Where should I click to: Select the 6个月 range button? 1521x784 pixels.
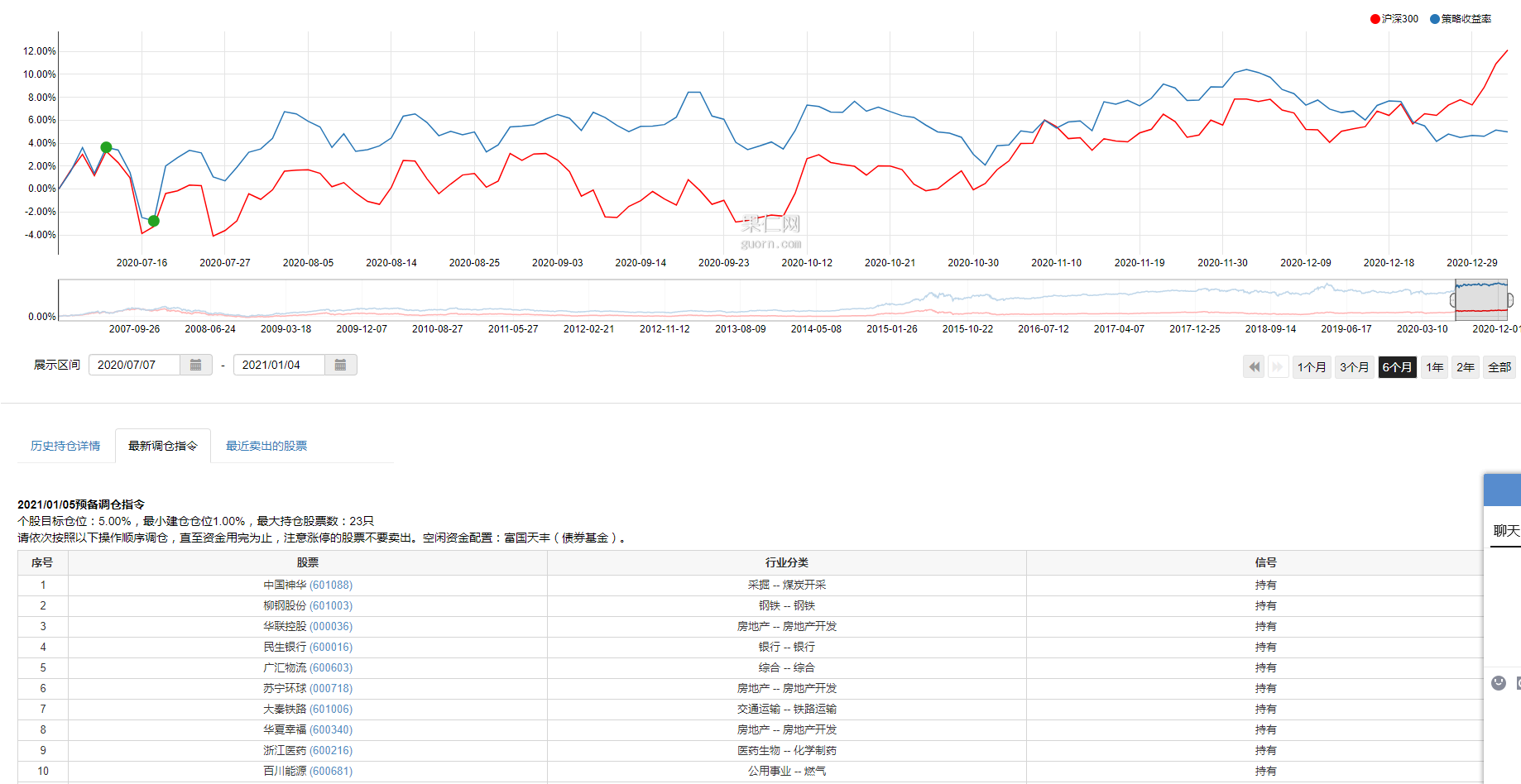coord(1397,366)
